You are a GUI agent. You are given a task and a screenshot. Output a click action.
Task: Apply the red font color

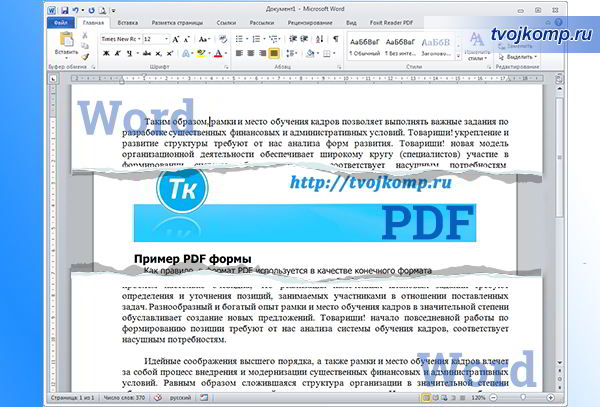click(x=218, y=53)
